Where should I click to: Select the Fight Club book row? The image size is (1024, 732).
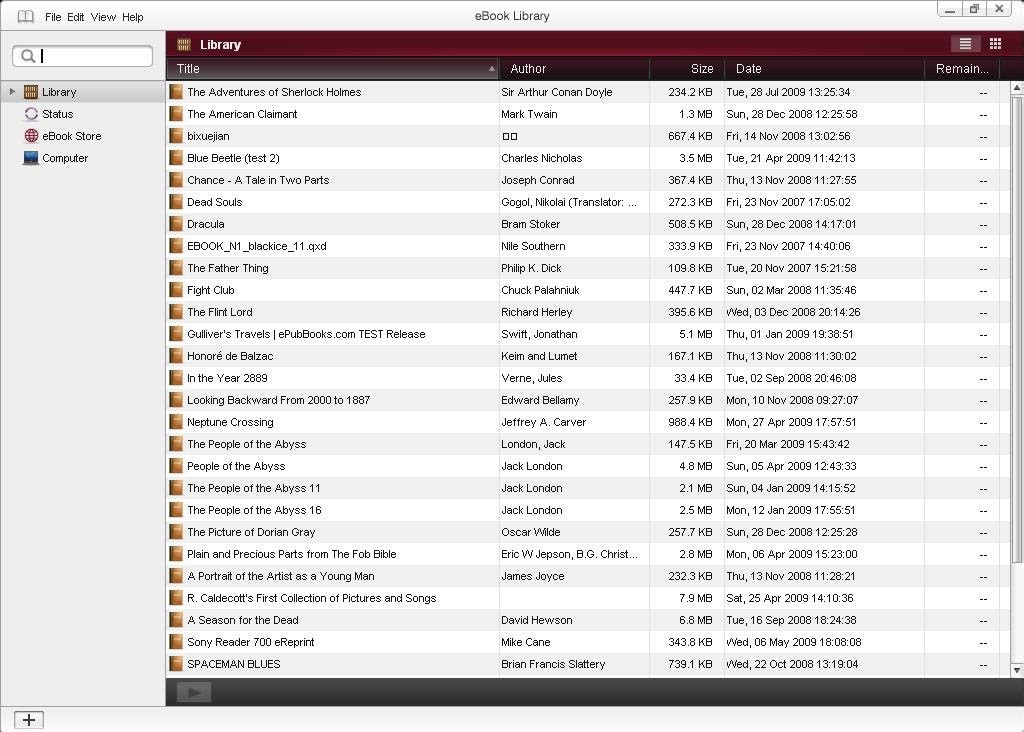pos(583,290)
